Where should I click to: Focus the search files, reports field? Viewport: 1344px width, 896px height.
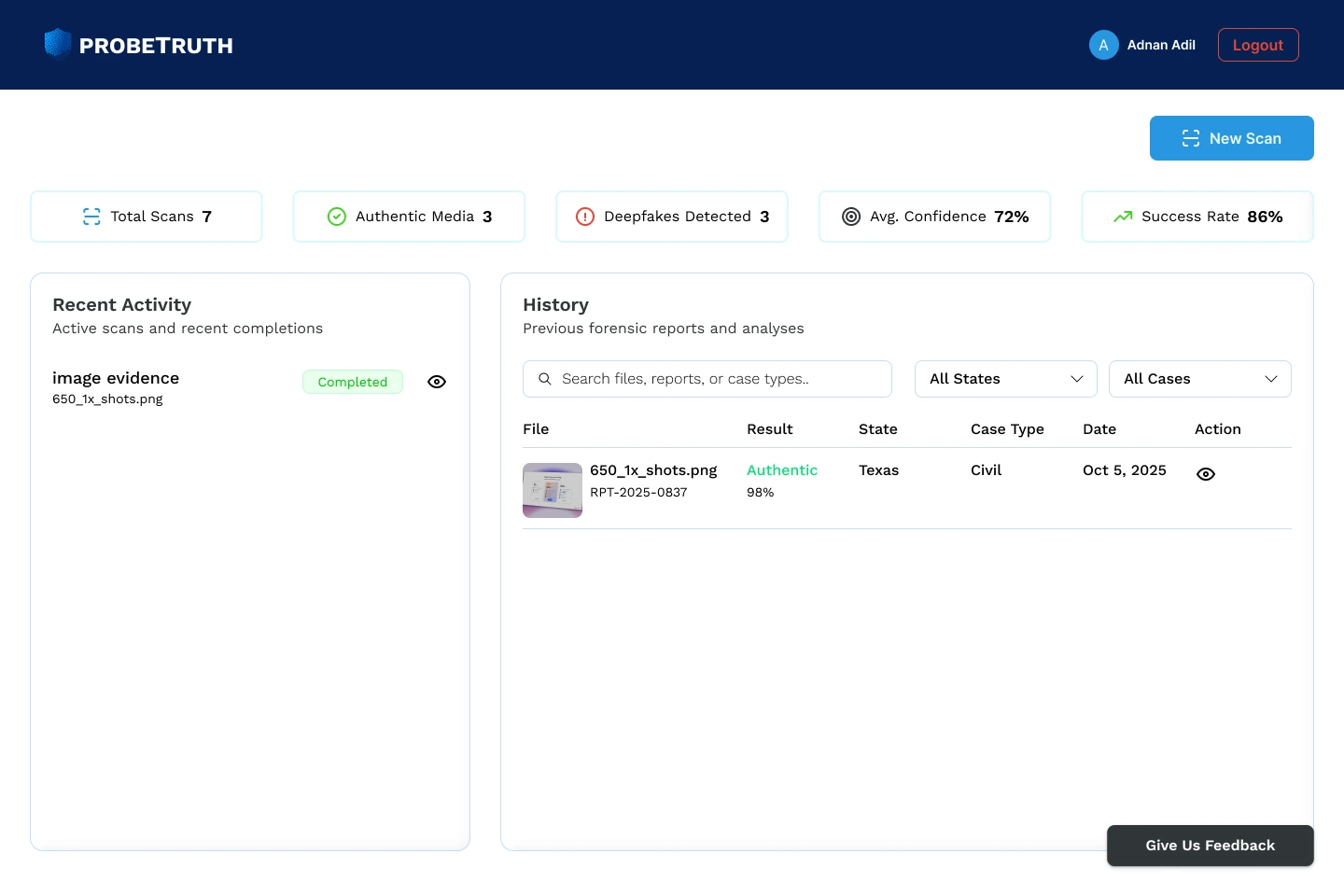[707, 379]
